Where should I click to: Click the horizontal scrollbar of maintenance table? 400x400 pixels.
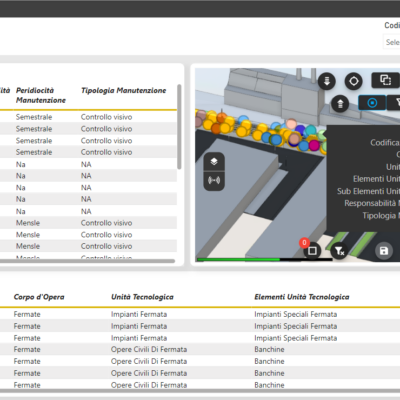pos(87,261)
